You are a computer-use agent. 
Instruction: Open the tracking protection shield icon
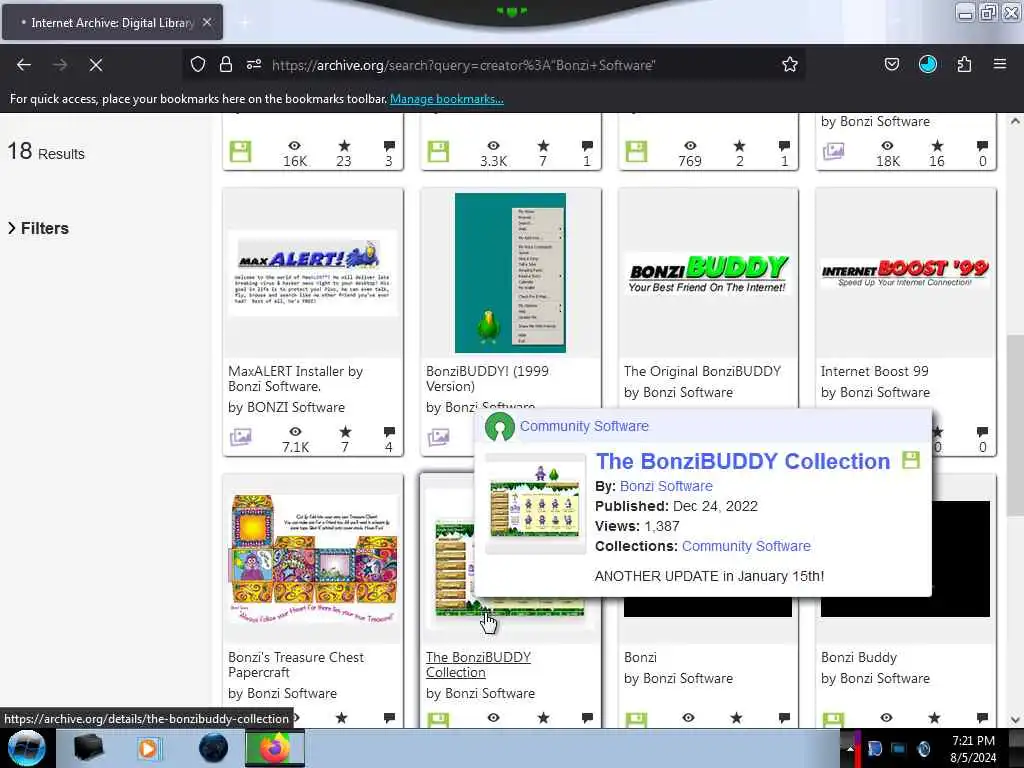[198, 64]
